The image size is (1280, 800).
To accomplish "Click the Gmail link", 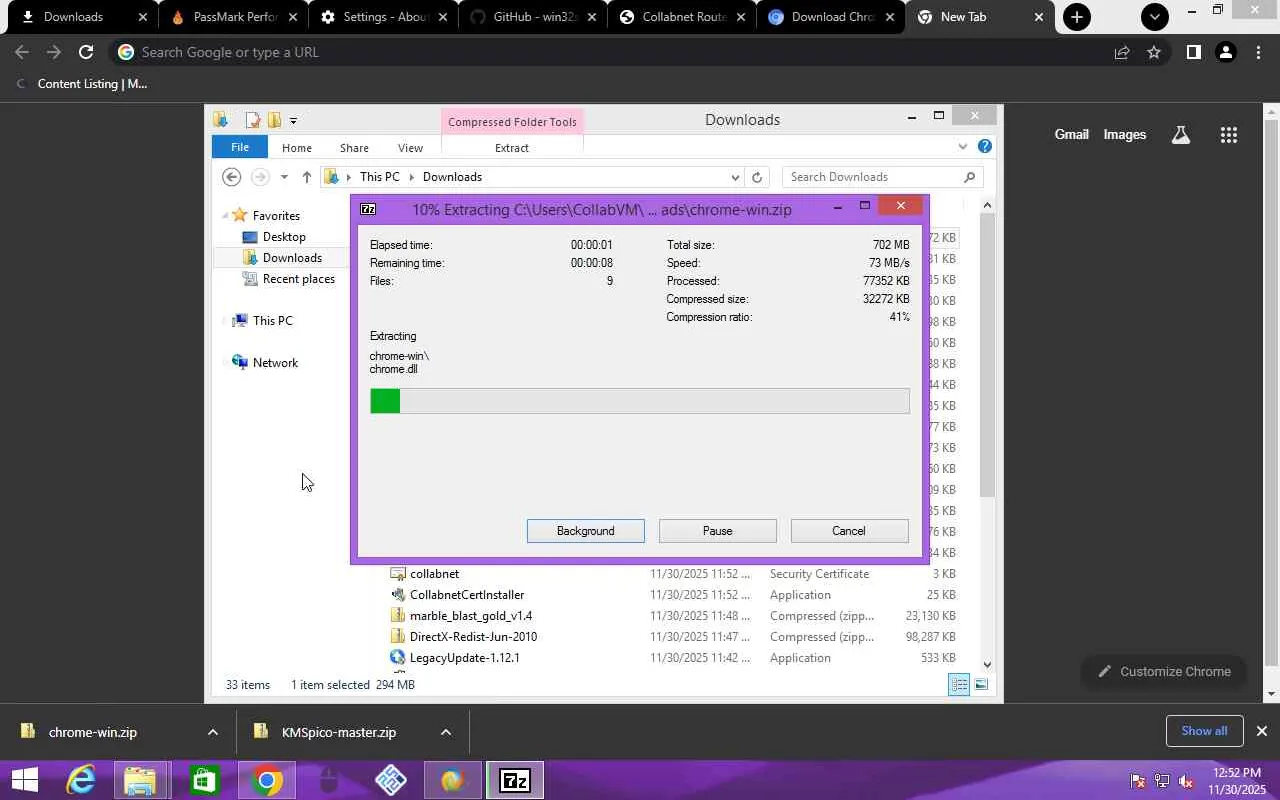I will click(x=1071, y=135).
